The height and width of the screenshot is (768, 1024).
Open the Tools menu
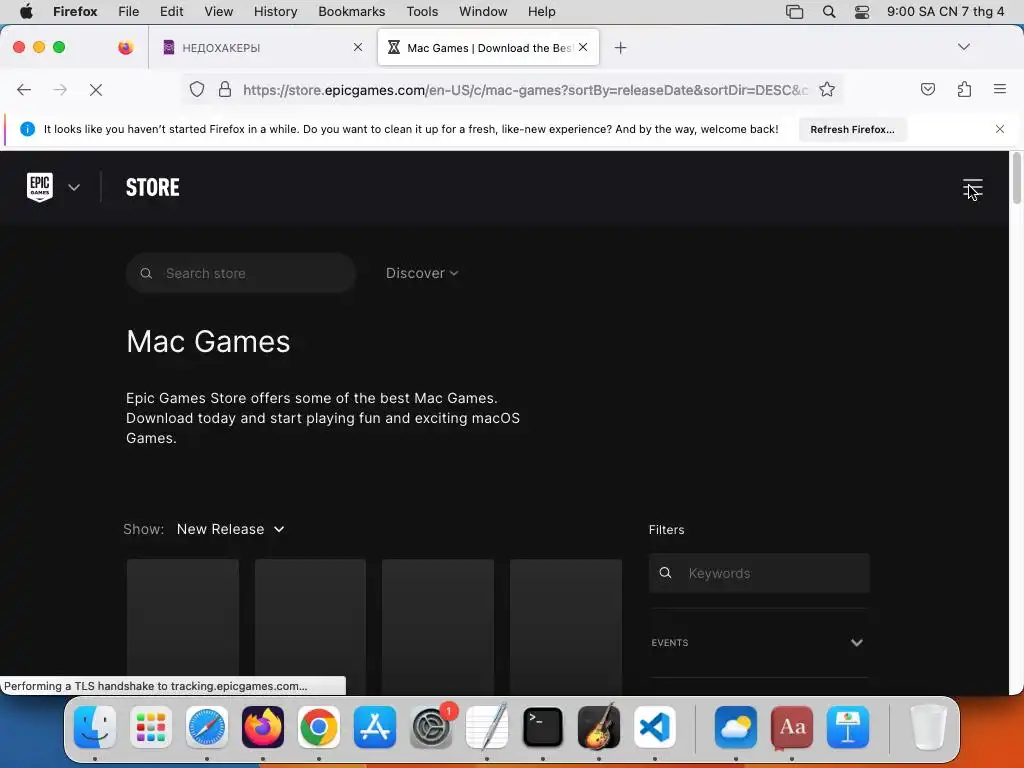422,12
